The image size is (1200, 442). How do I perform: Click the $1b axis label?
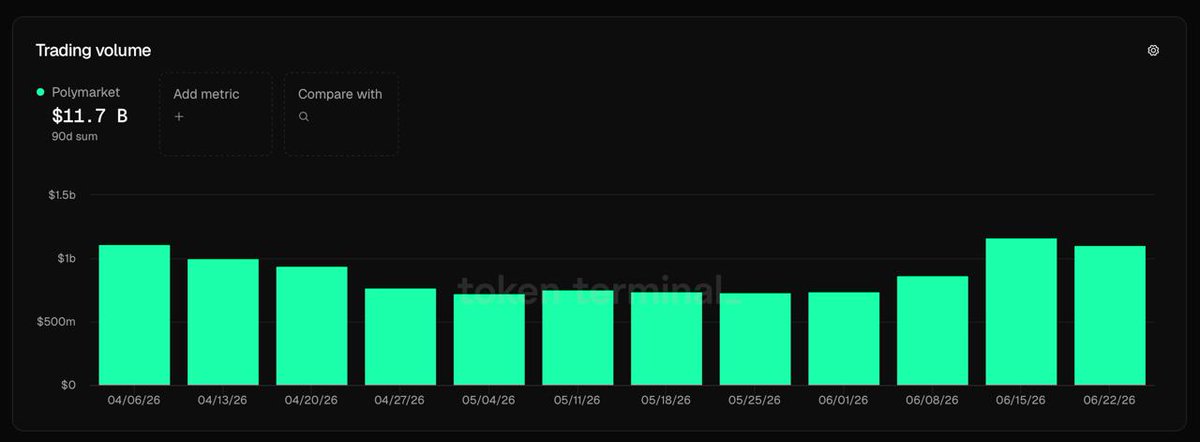[66, 258]
